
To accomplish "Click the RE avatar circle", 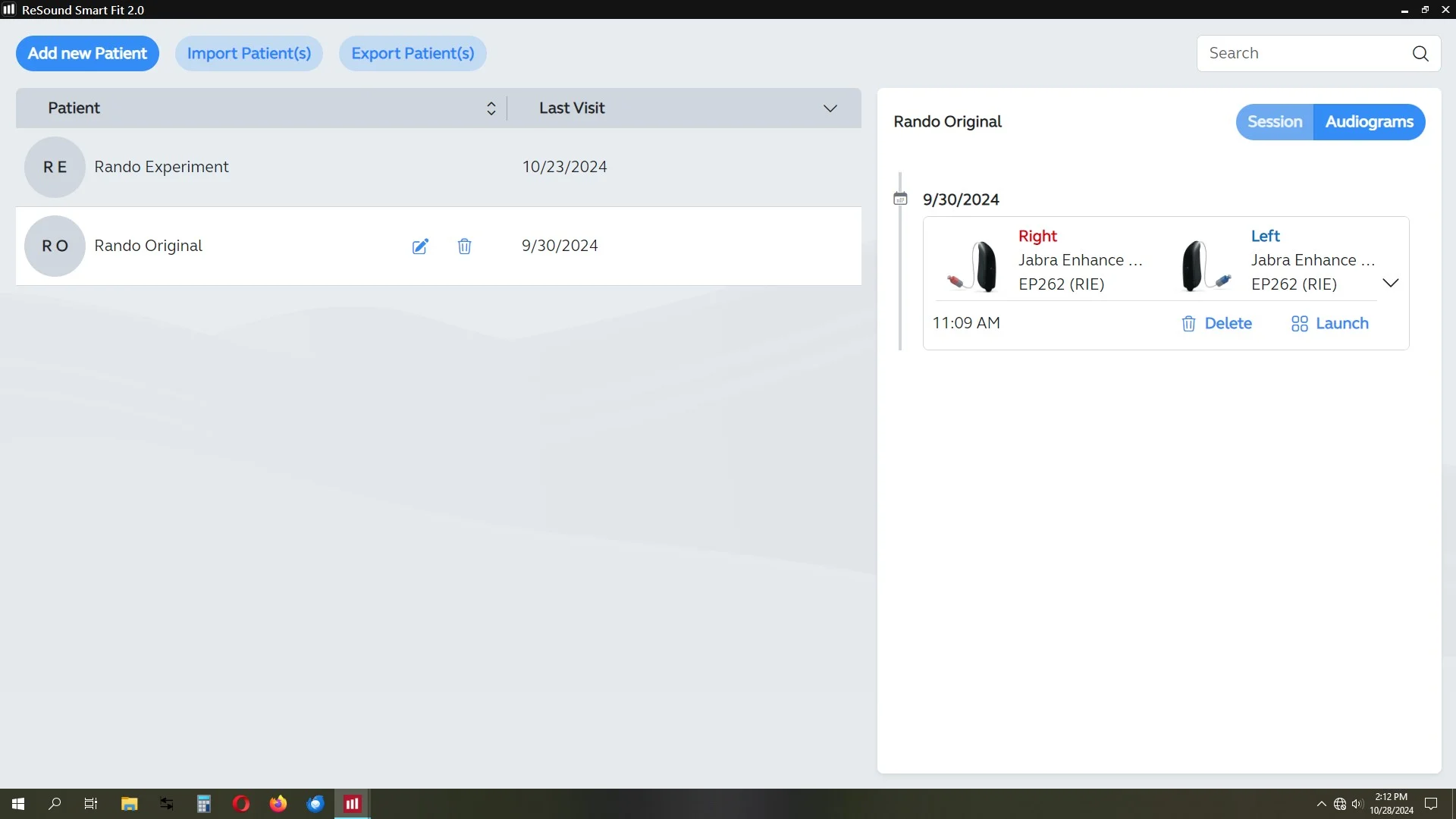I will 55,167.
